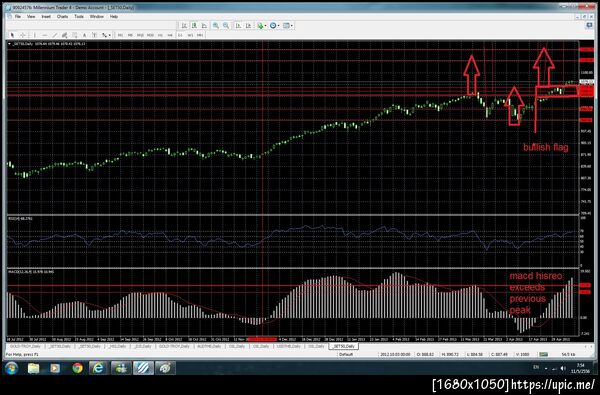Open the chart Templates button
This screenshot has width=600, height=395.
[x=286, y=26]
